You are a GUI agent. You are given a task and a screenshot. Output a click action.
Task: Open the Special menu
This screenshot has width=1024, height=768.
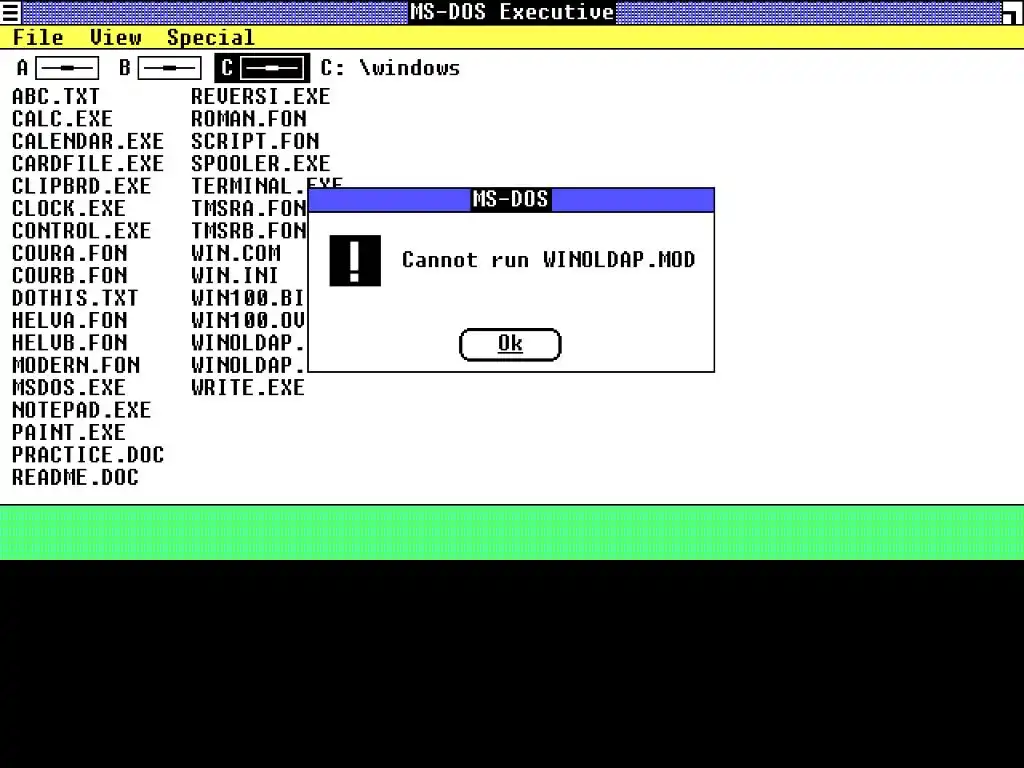click(x=210, y=37)
